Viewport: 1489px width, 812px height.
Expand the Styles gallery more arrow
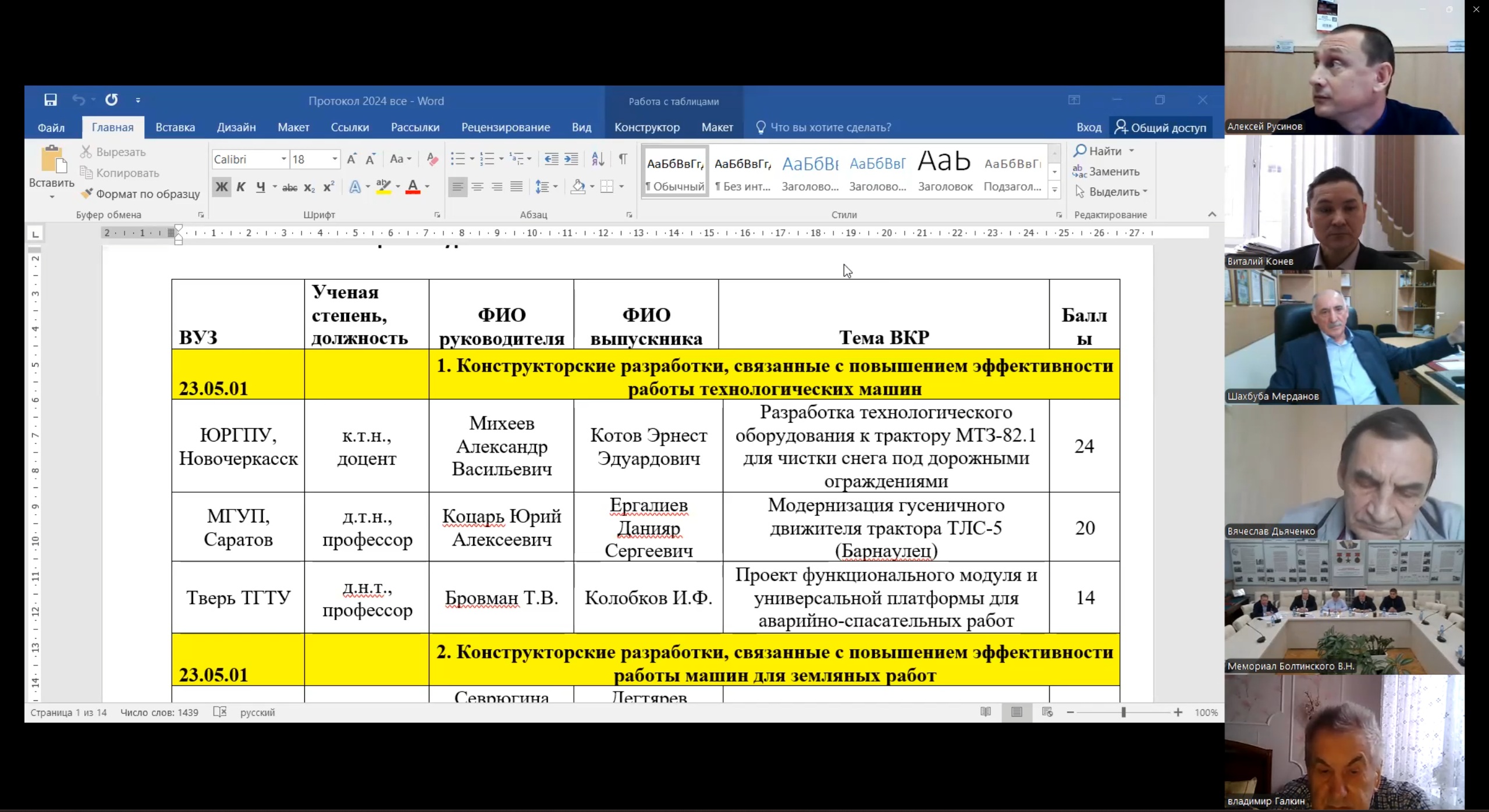(x=1054, y=189)
